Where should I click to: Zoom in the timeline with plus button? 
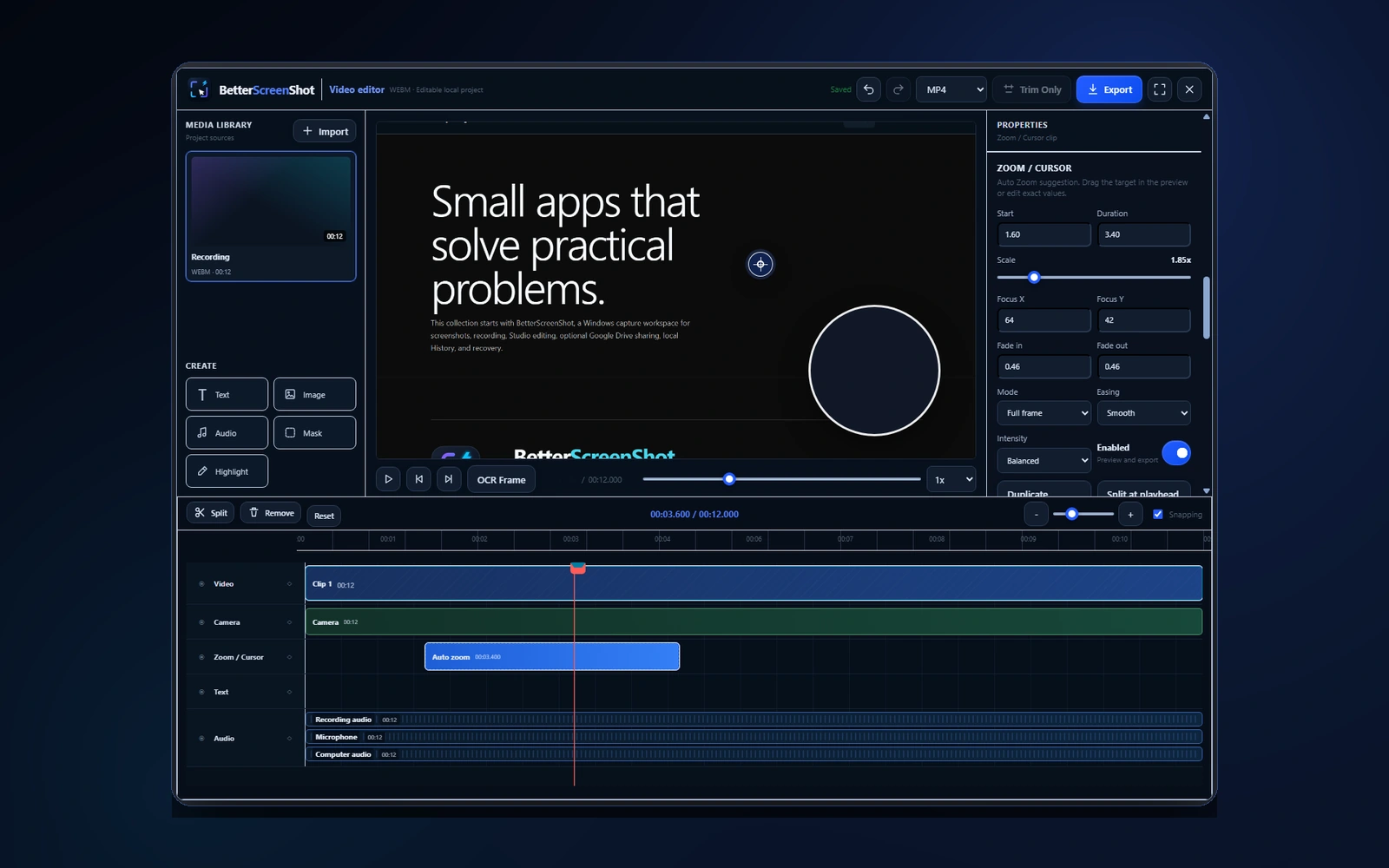click(1130, 515)
